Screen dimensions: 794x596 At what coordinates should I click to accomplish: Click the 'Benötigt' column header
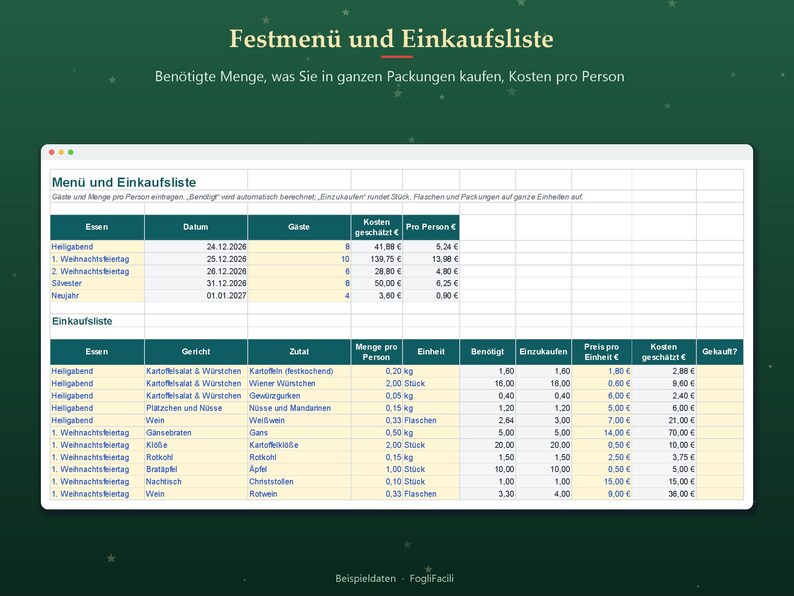tap(488, 352)
